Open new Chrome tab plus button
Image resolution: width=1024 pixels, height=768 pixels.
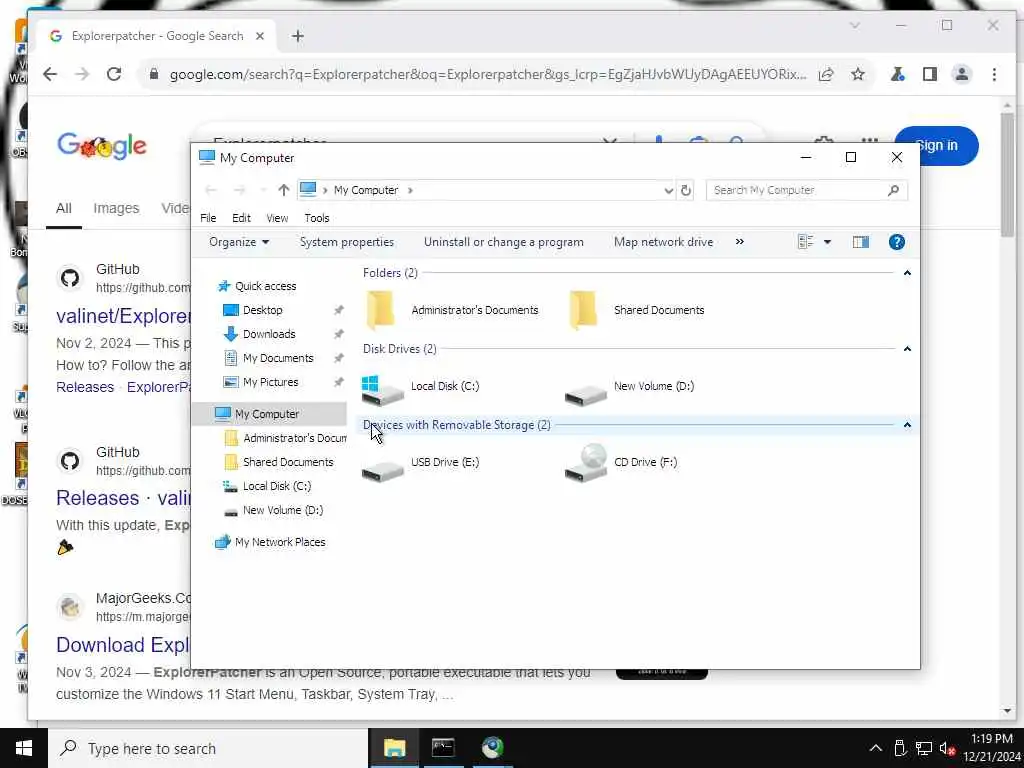coord(298,36)
